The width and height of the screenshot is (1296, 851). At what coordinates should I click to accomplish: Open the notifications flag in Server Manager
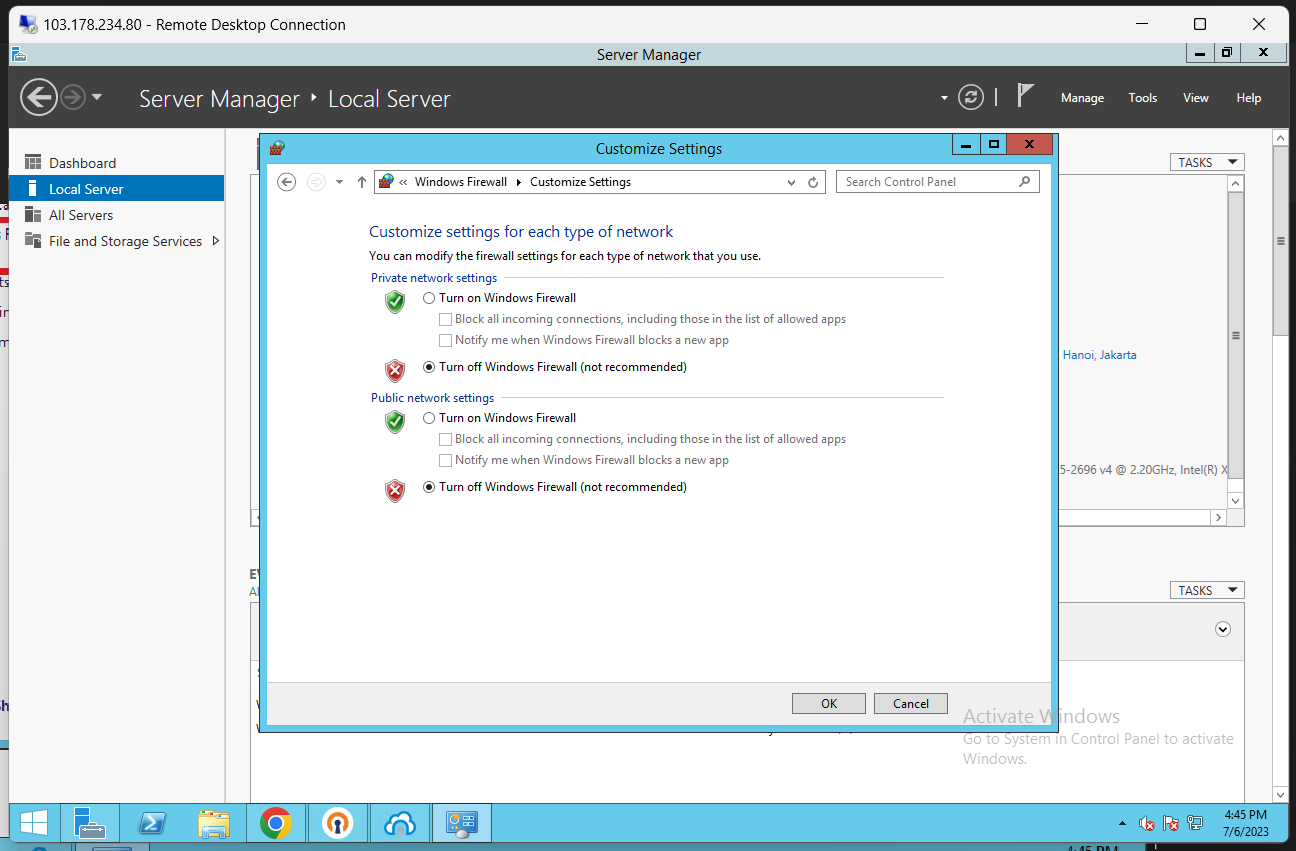tap(1025, 95)
